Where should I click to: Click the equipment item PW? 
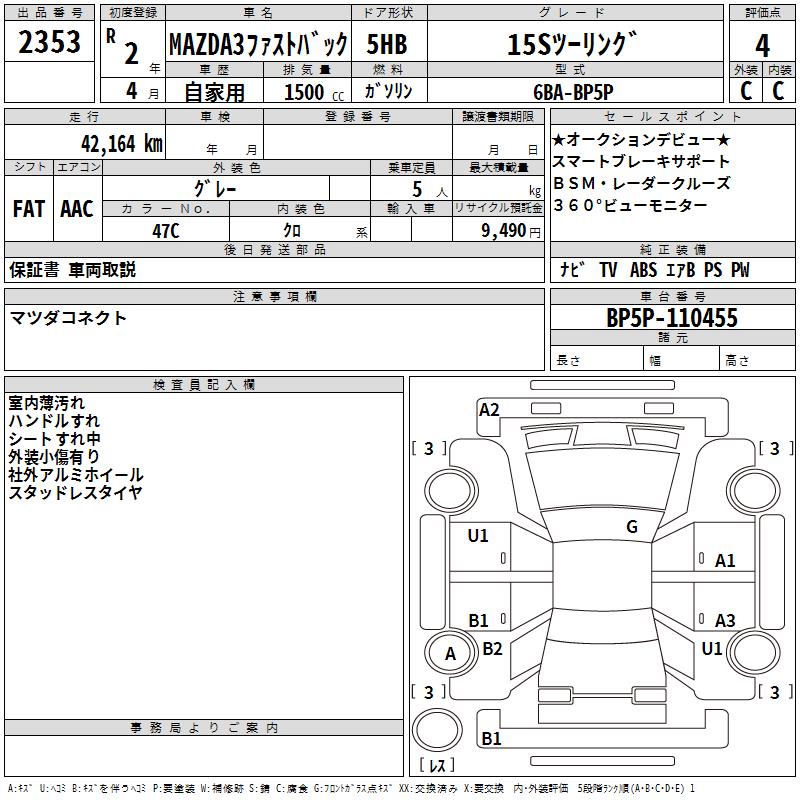(x=740, y=269)
